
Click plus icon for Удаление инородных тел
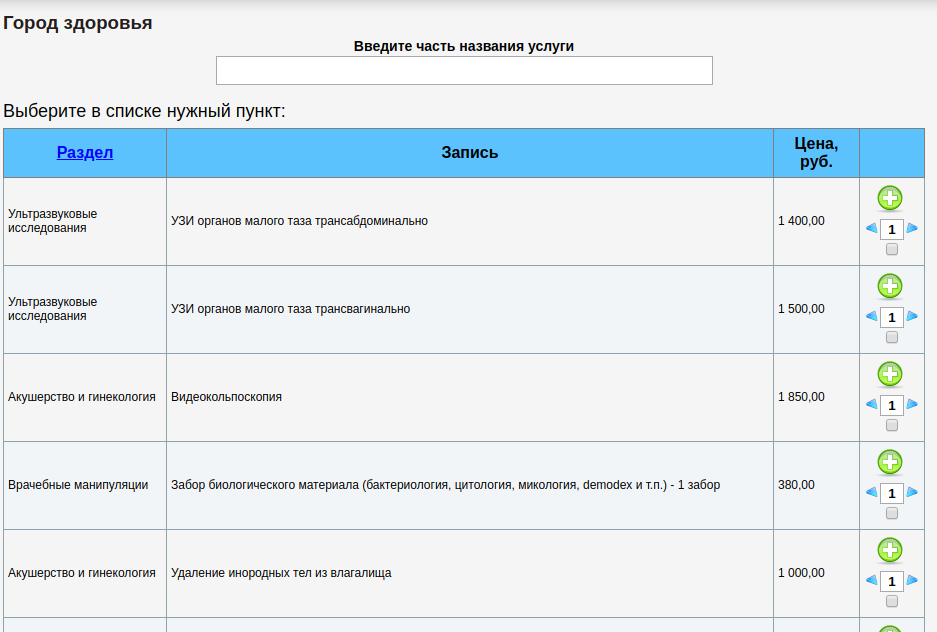(x=890, y=550)
